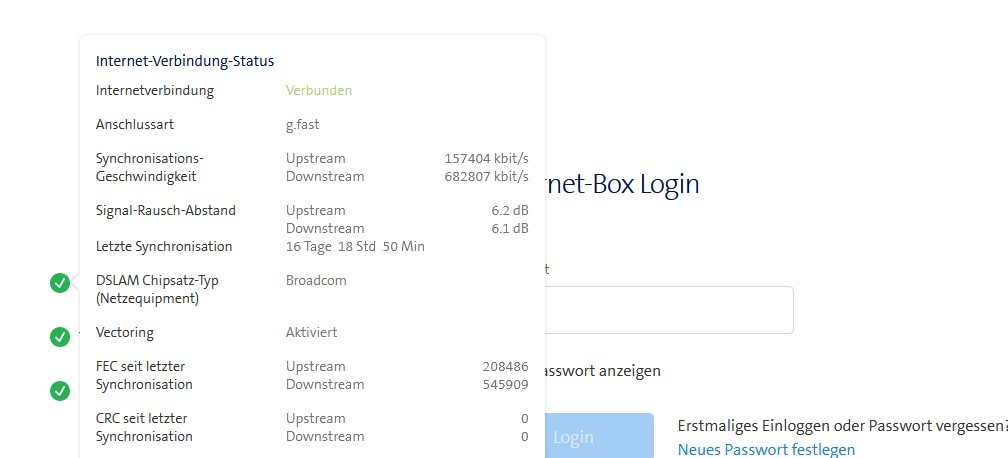
Task: Click the Signal-Rausch-Abstand row label
Action: point(165,211)
